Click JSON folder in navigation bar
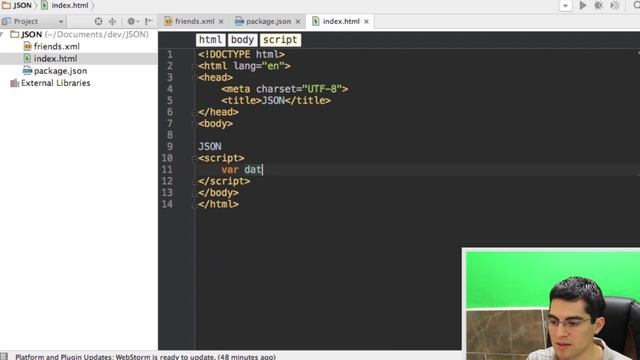Image resolution: width=640 pixels, height=360 pixels. [17, 5]
